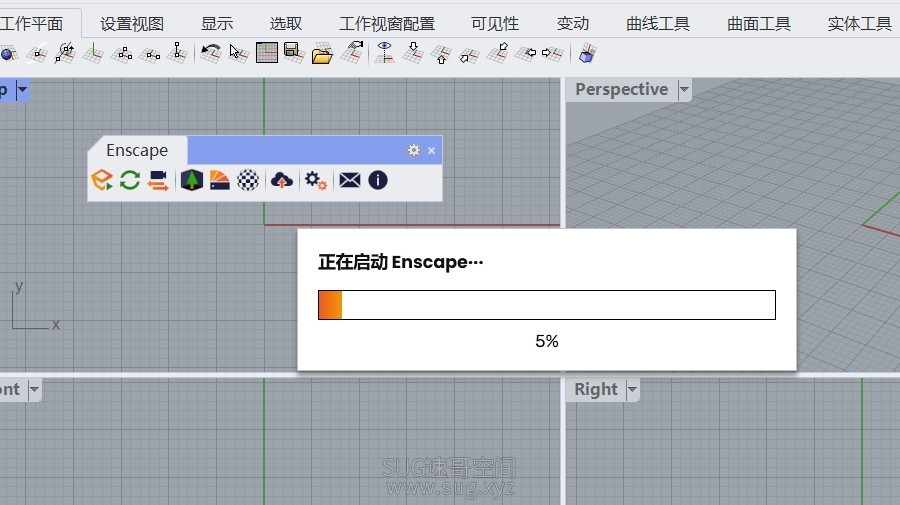The height and width of the screenshot is (505, 900).
Task: Open Enscape about info icon
Action: point(378,180)
